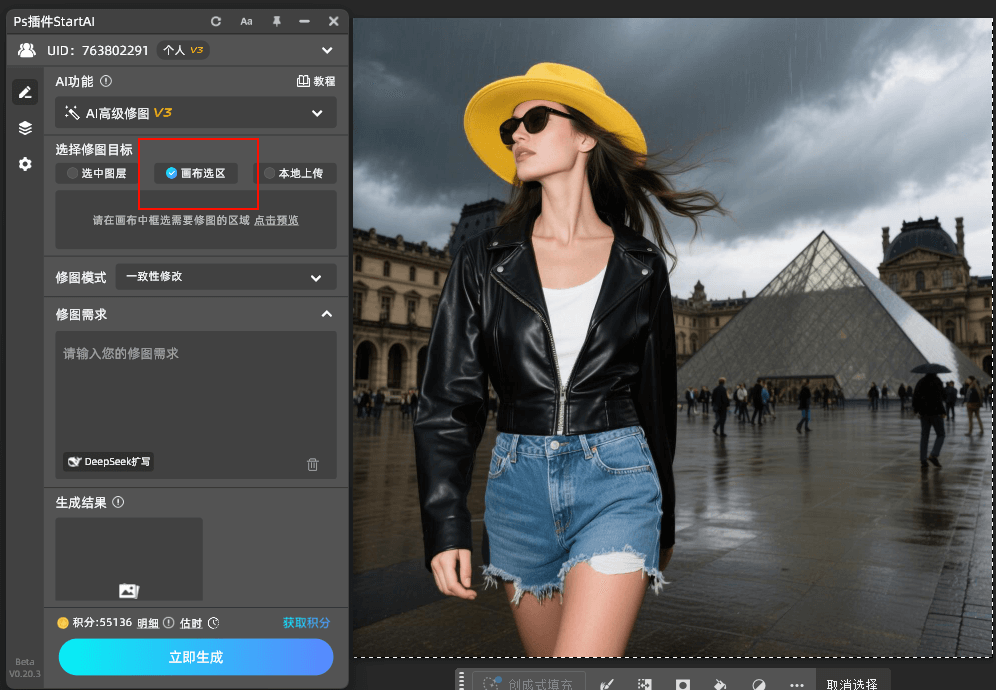Click the paint bucket icon in bottom toolbar
Viewport: 996px width, 690px height.
pos(719,685)
